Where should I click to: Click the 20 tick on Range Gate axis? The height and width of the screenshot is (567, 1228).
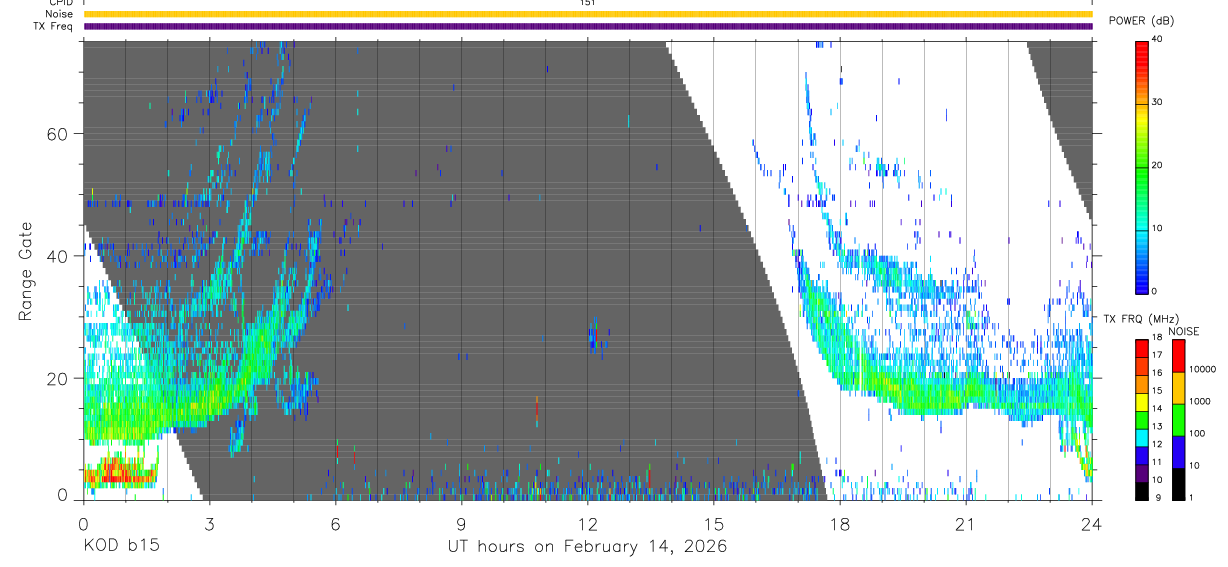pos(57,378)
